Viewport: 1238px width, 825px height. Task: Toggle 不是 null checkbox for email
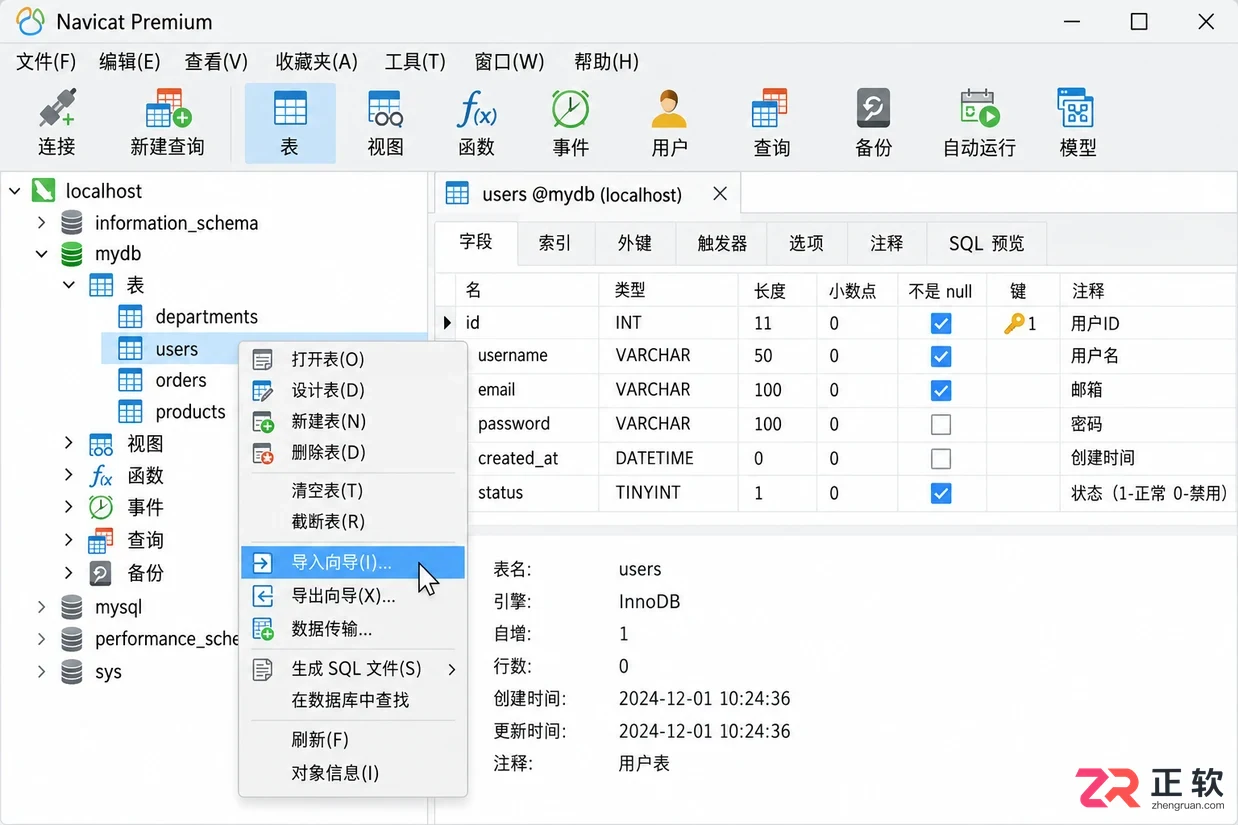click(940, 391)
